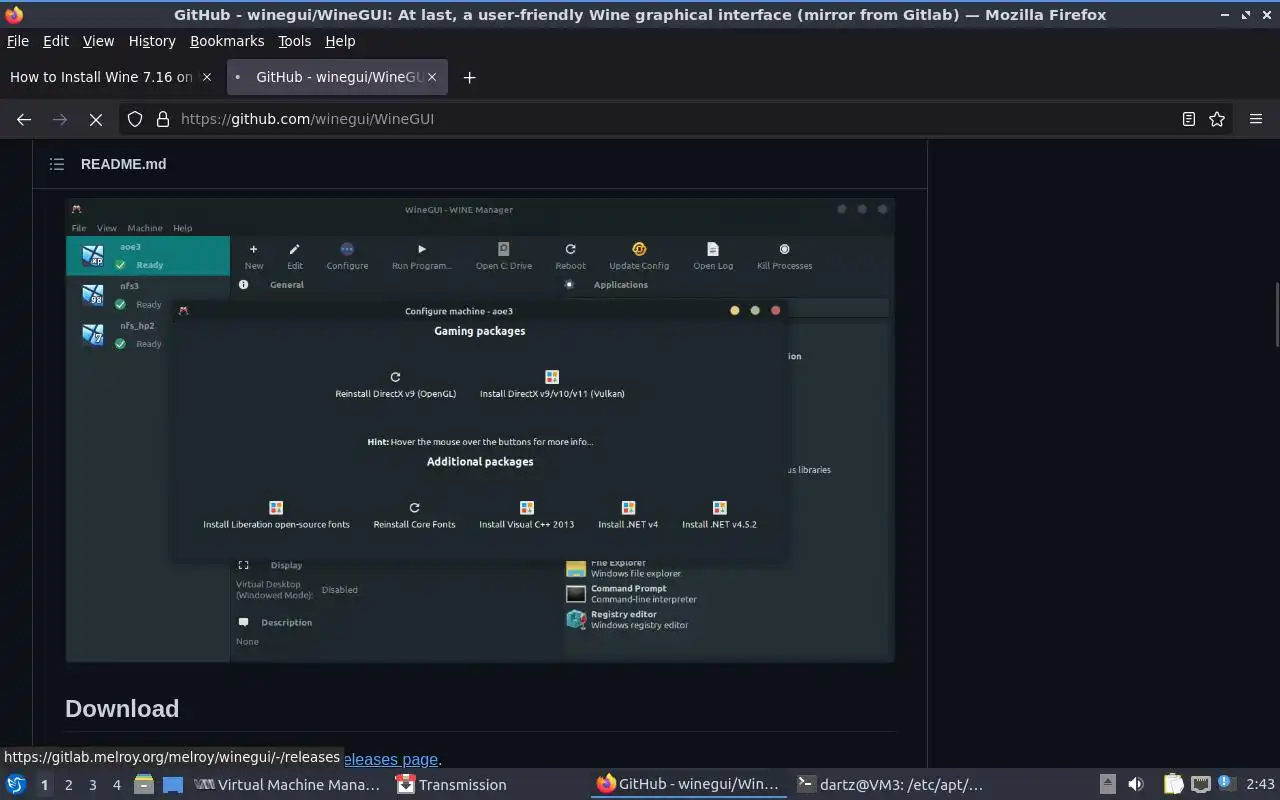Open the WineGUI screenshot image in the README
1280x800 pixels.
(x=480, y=430)
